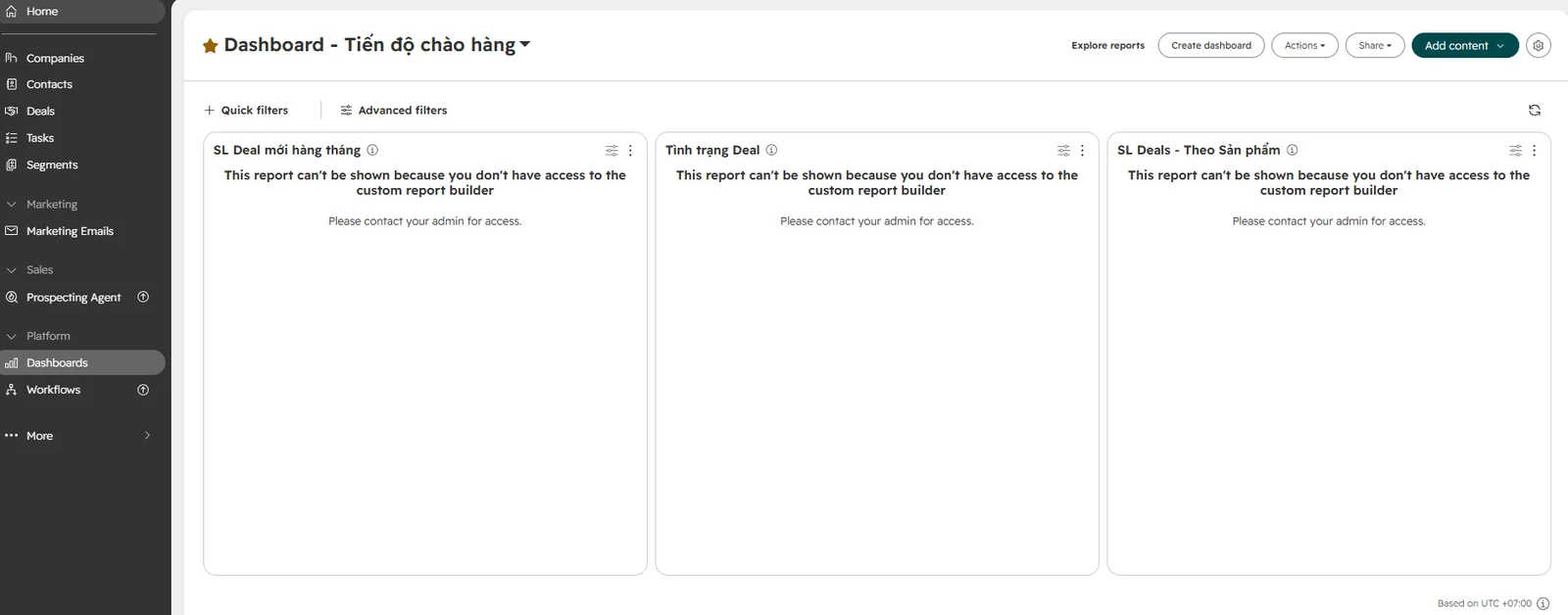Click the upgrade badge beside Workflows
This screenshot has width=1568, height=615.
(x=143, y=390)
